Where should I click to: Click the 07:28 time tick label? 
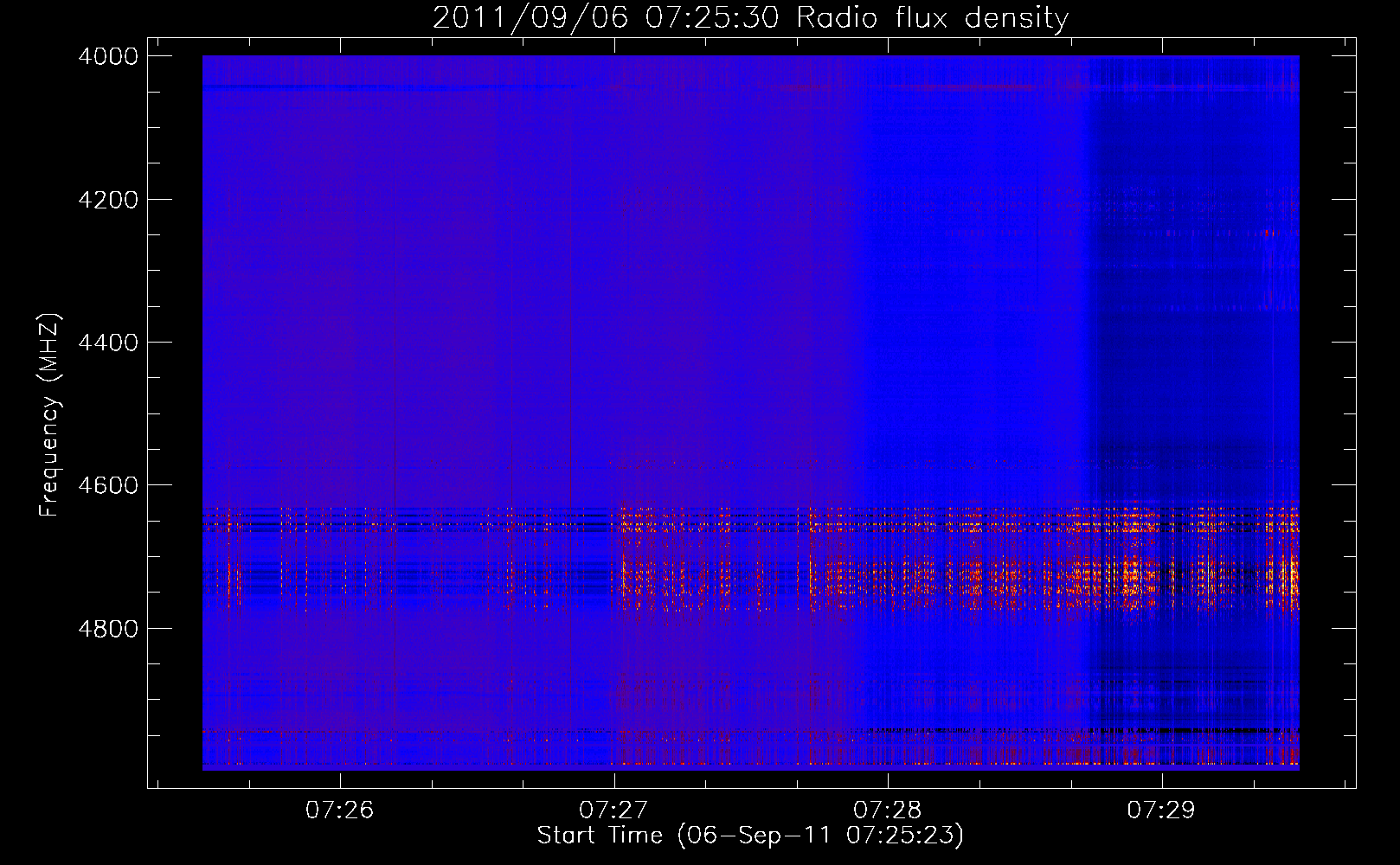(888, 810)
